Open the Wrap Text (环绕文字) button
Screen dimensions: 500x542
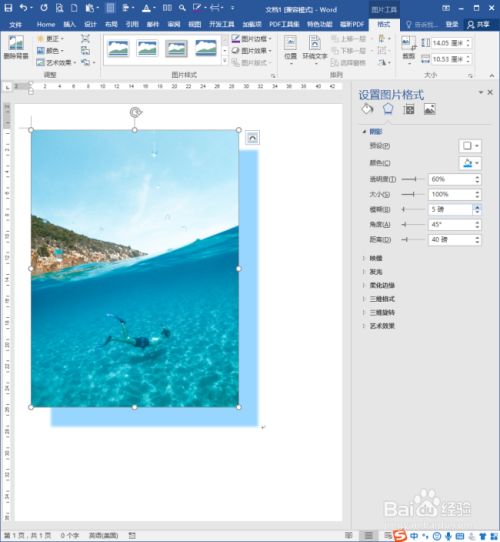point(315,49)
